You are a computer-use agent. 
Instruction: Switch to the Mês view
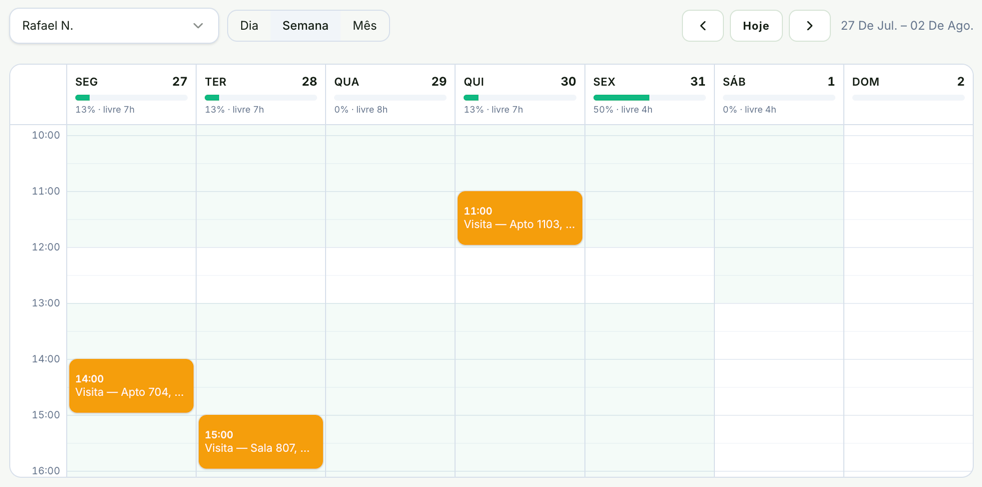(x=364, y=26)
